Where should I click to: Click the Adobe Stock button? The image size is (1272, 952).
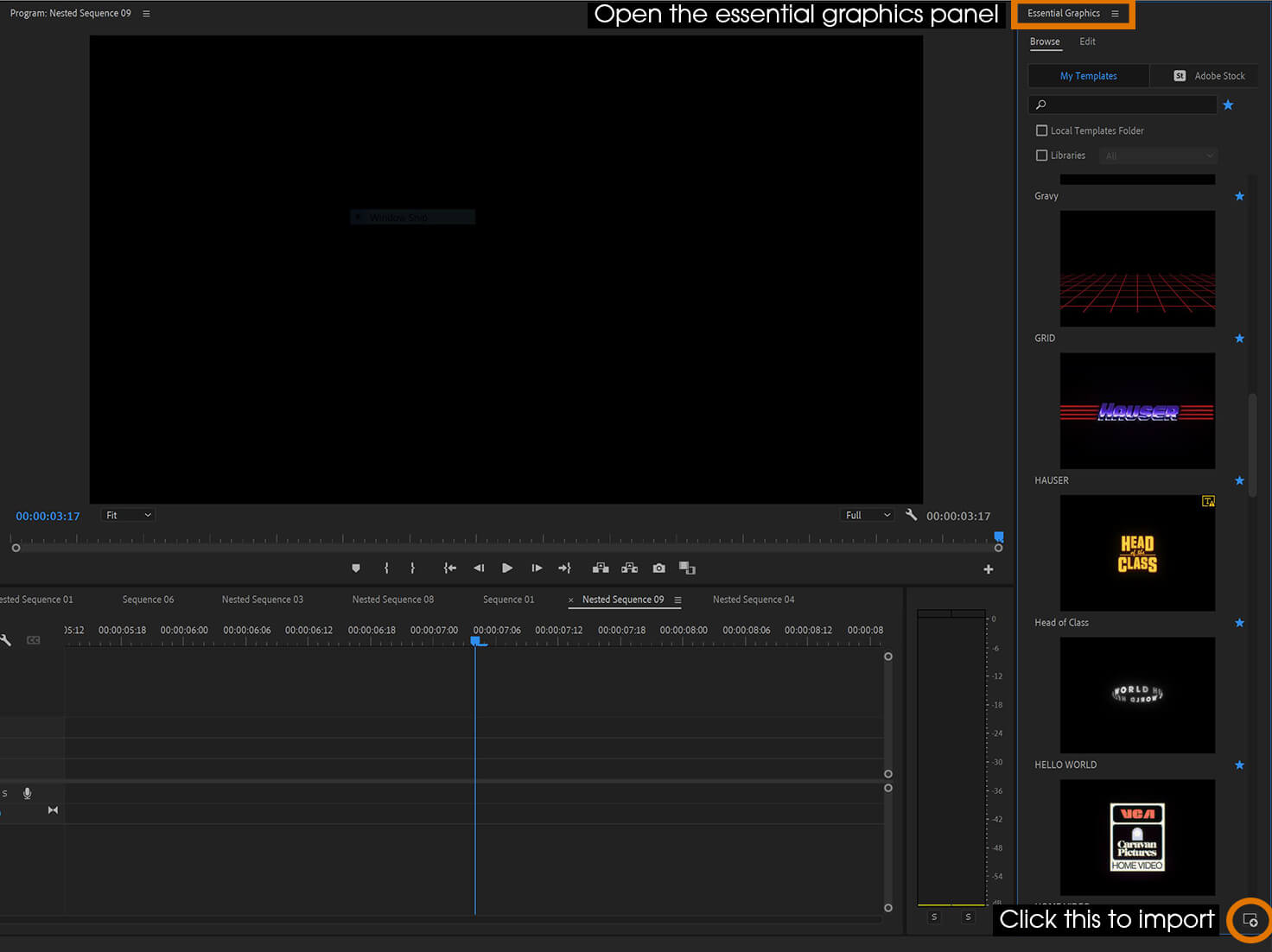1208,76
